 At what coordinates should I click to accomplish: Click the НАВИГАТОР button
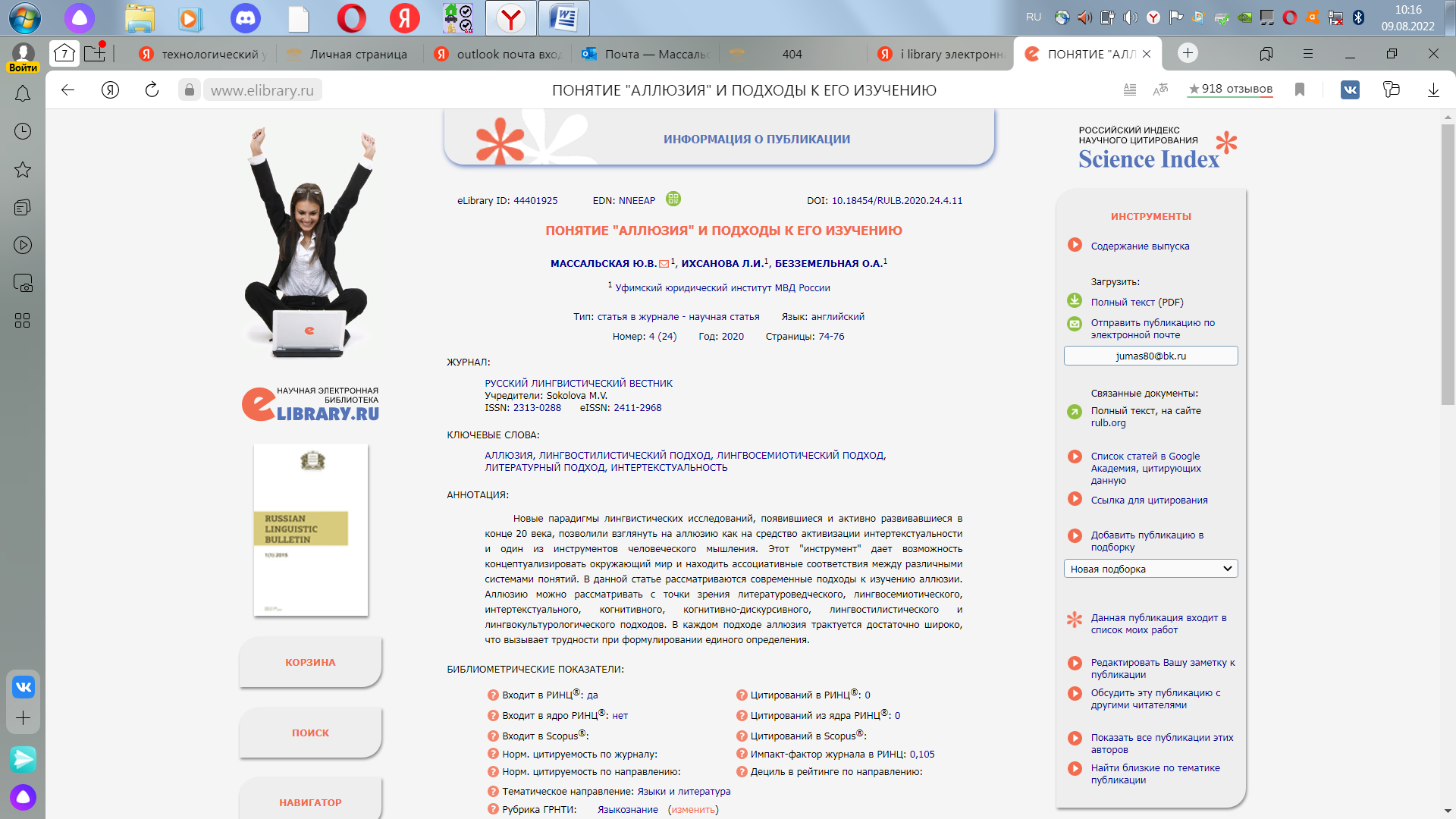[310, 801]
